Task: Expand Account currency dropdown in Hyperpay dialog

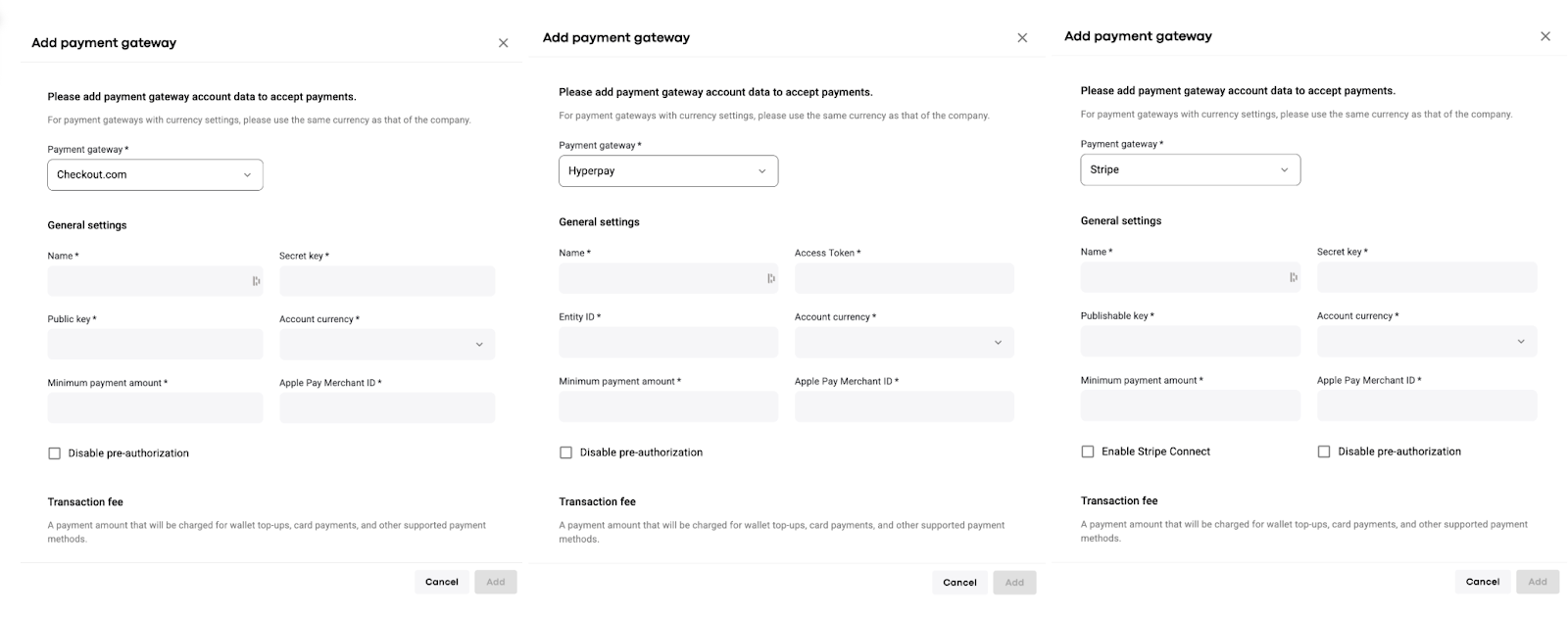Action: point(904,343)
